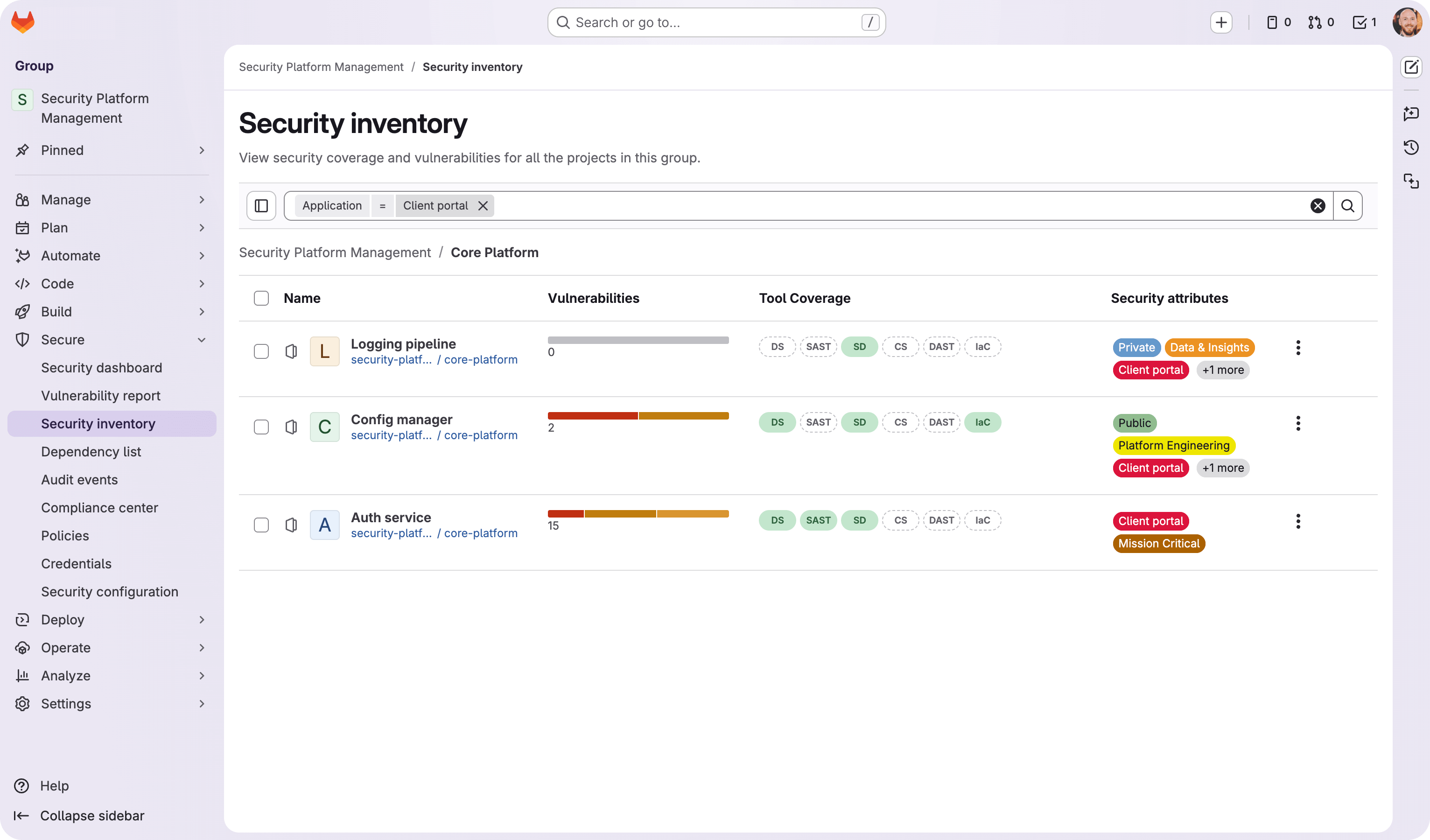Open the Security Platform Management breadcrumb link
Viewport: 1430px width, 840px height.
pyautogui.click(x=321, y=66)
